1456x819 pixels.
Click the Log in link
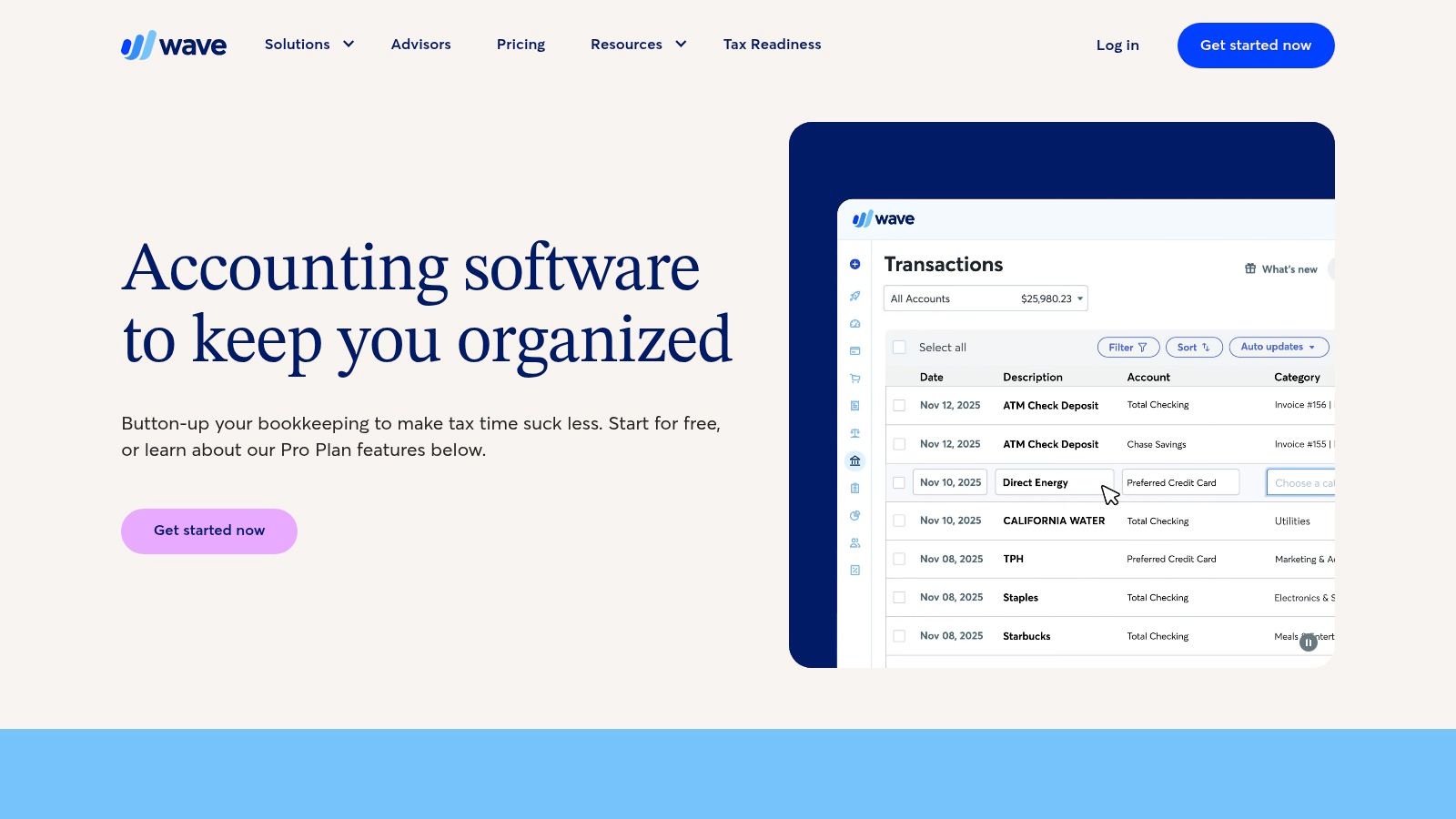point(1117,45)
